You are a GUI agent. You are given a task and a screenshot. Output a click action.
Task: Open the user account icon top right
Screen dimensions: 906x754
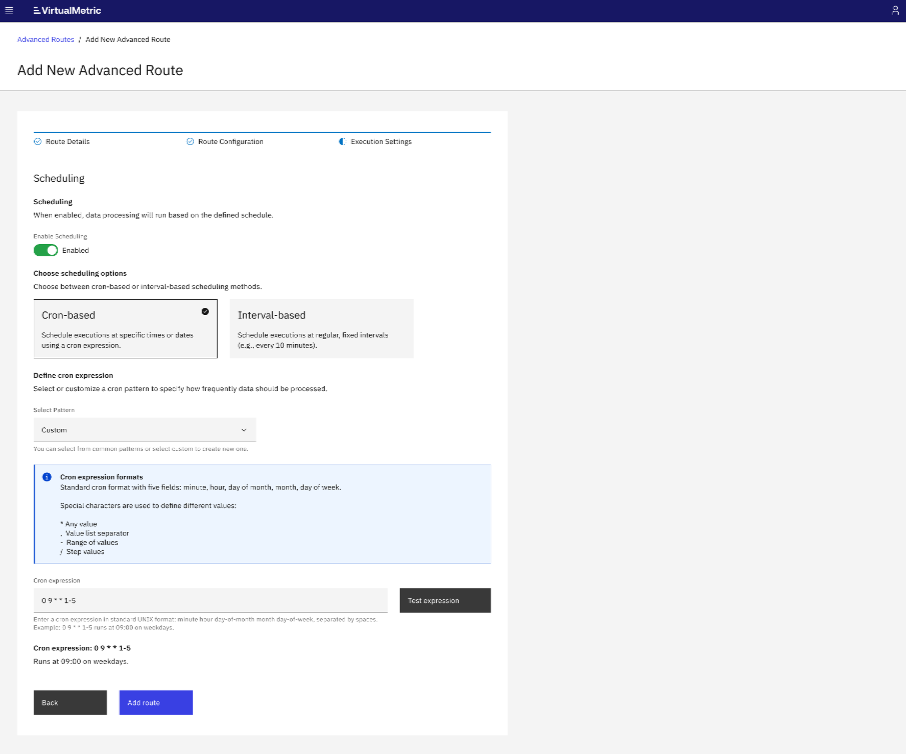coord(895,11)
